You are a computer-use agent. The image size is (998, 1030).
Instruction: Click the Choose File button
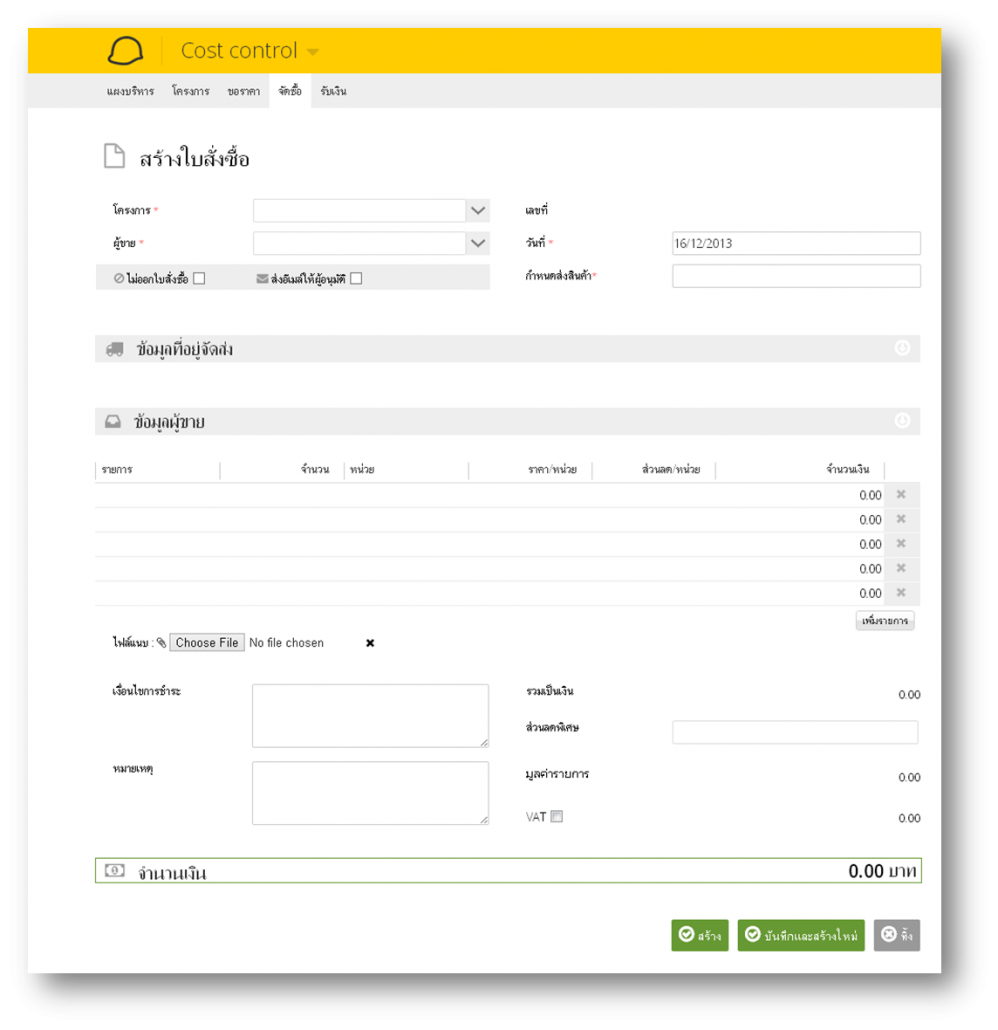pos(207,642)
